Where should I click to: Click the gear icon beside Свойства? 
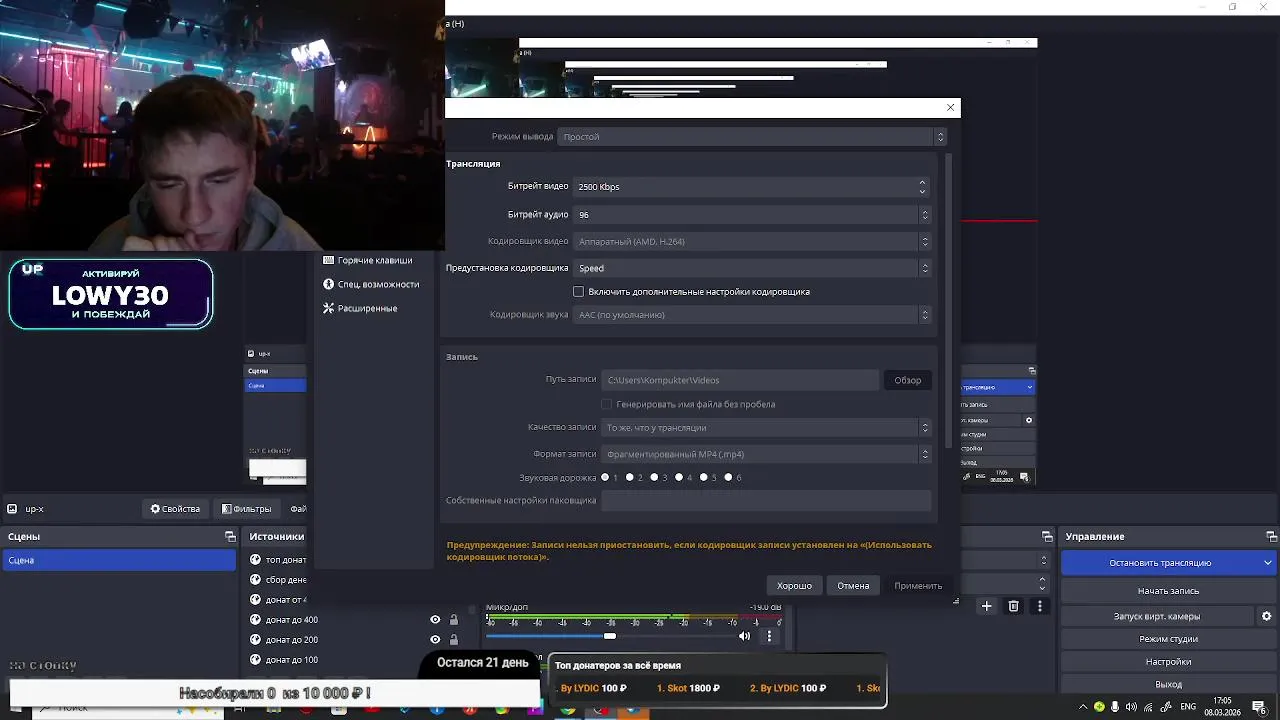pos(155,509)
